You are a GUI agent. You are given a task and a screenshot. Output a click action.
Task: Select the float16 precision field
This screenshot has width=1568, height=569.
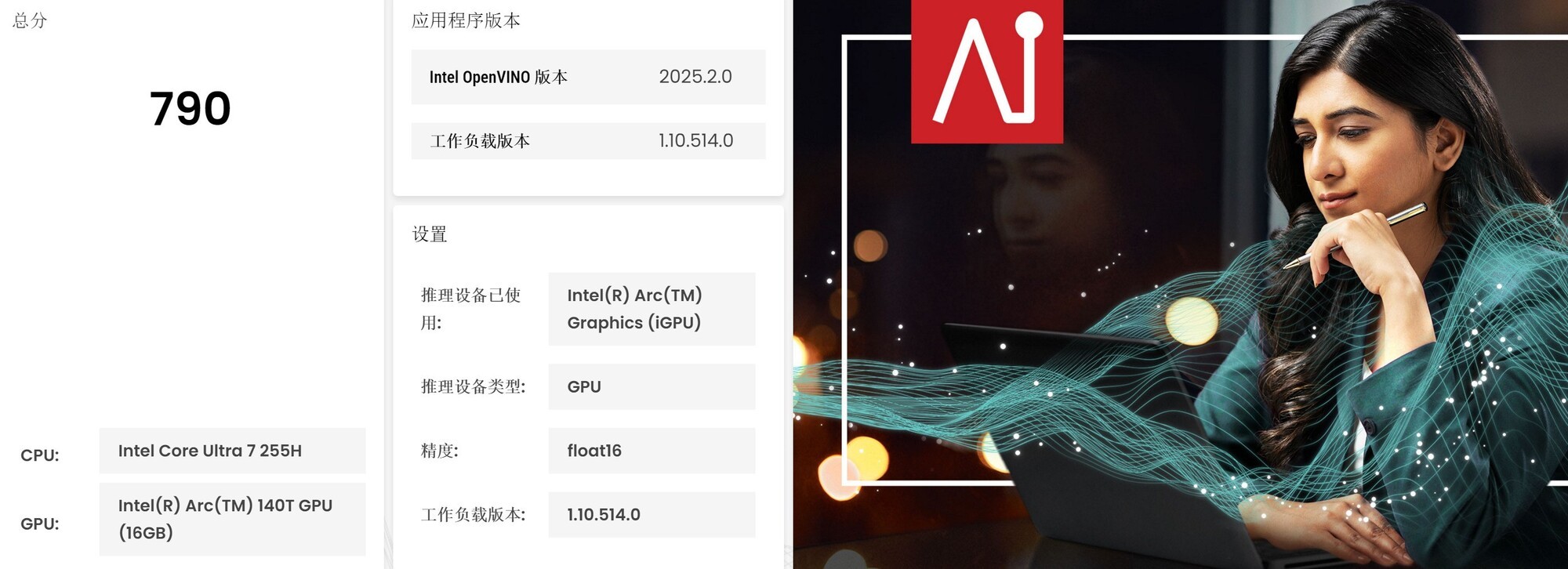point(652,451)
